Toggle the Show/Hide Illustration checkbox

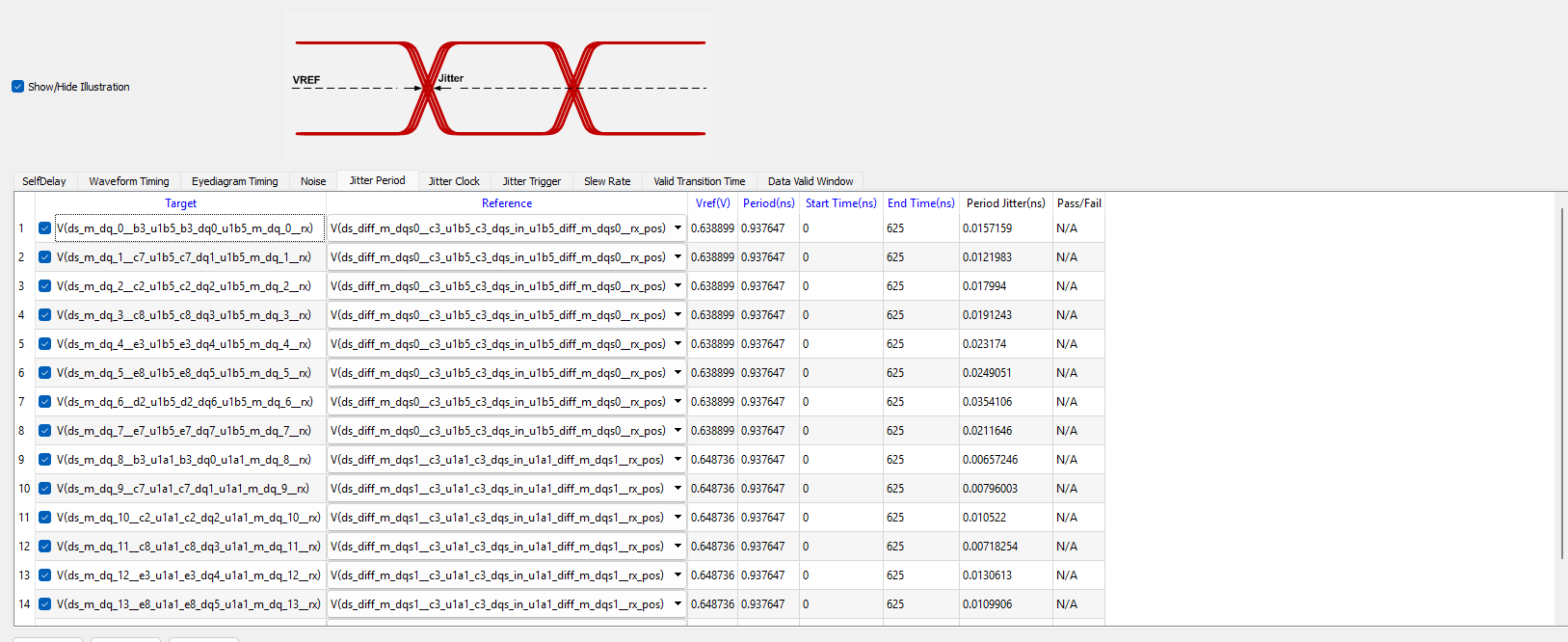point(17,87)
